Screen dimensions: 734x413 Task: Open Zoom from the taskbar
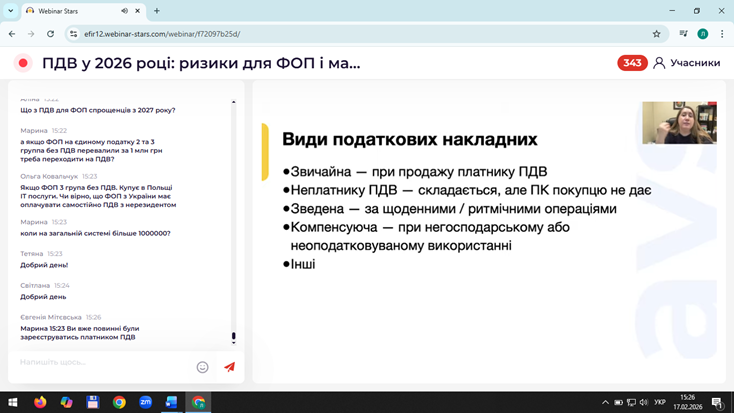tap(145, 402)
